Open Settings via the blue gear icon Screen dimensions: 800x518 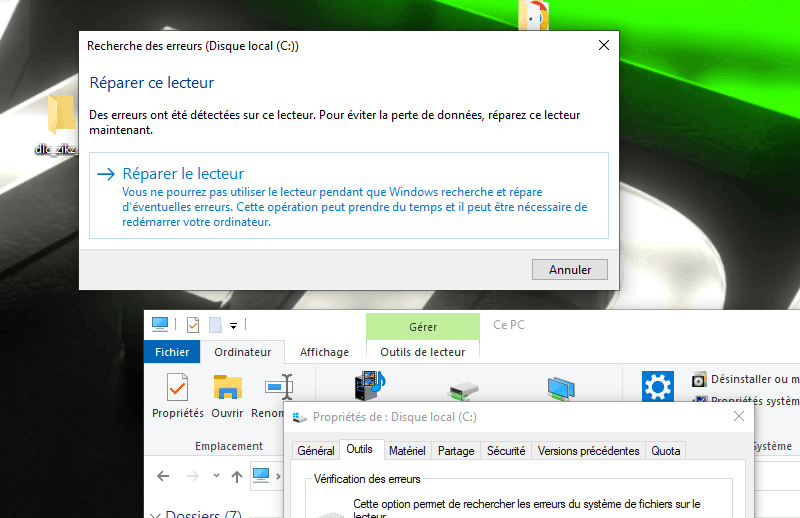click(658, 386)
